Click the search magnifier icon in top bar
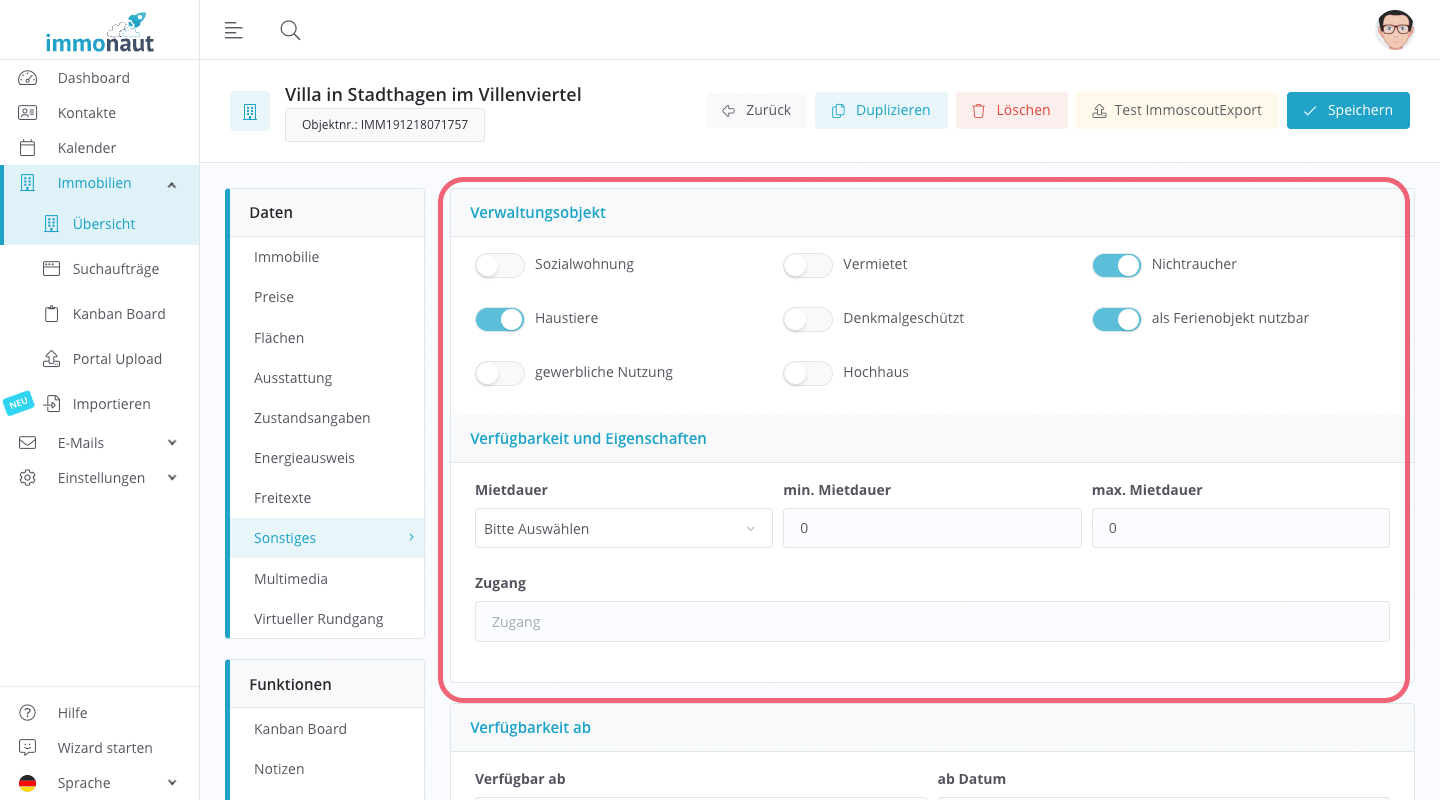Screen dimensions: 1440x800 click(290, 30)
